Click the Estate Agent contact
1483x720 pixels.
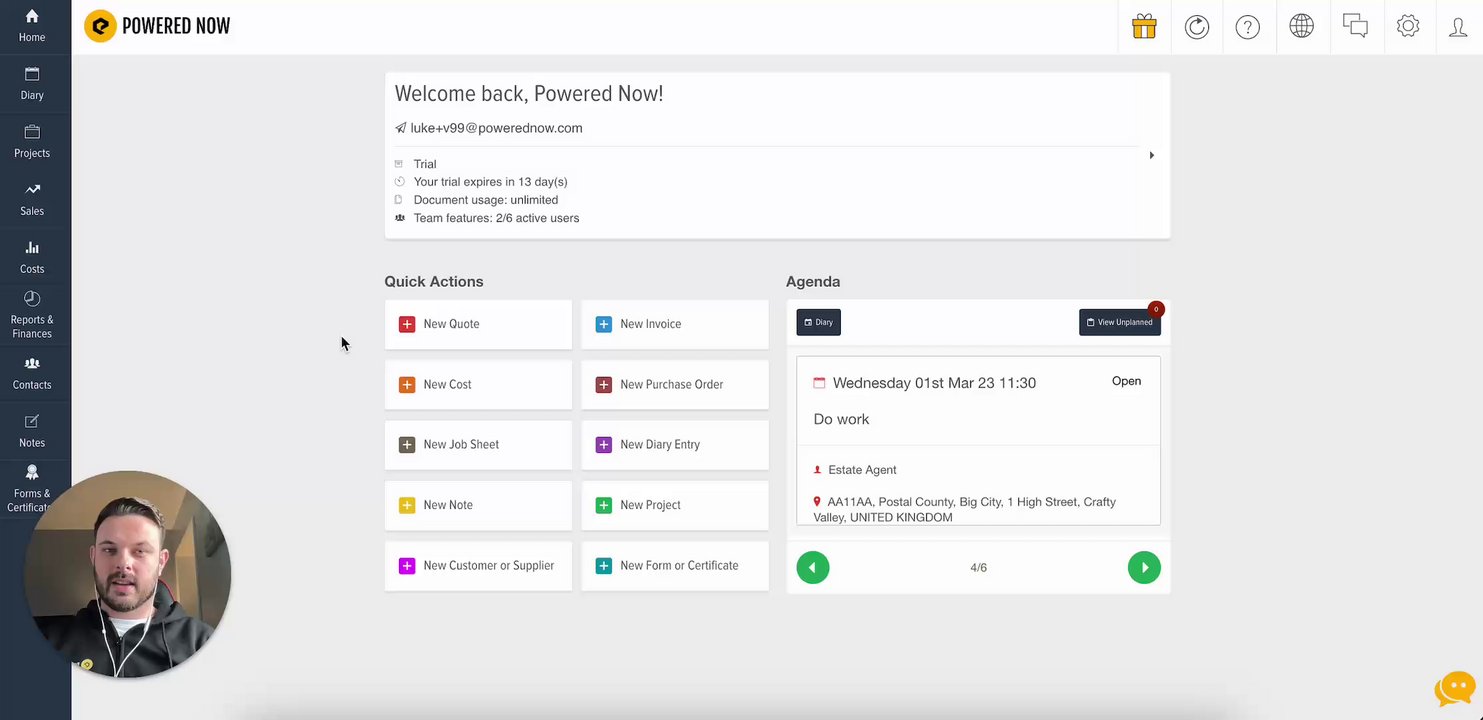pyautogui.click(x=862, y=470)
